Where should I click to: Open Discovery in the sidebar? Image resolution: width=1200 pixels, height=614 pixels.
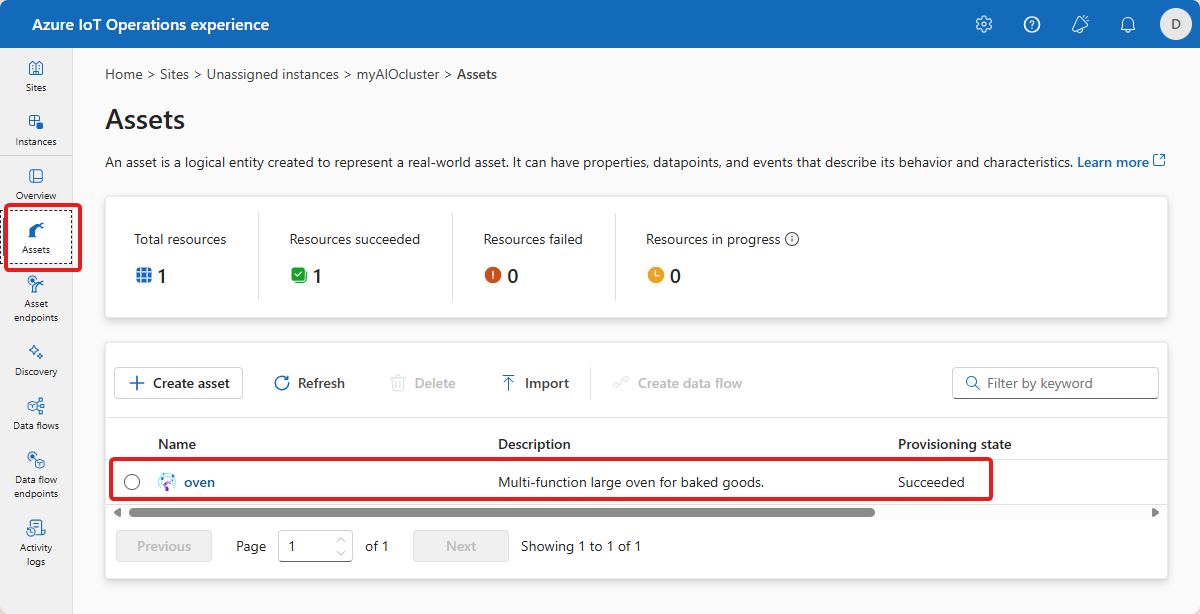[x=36, y=360]
